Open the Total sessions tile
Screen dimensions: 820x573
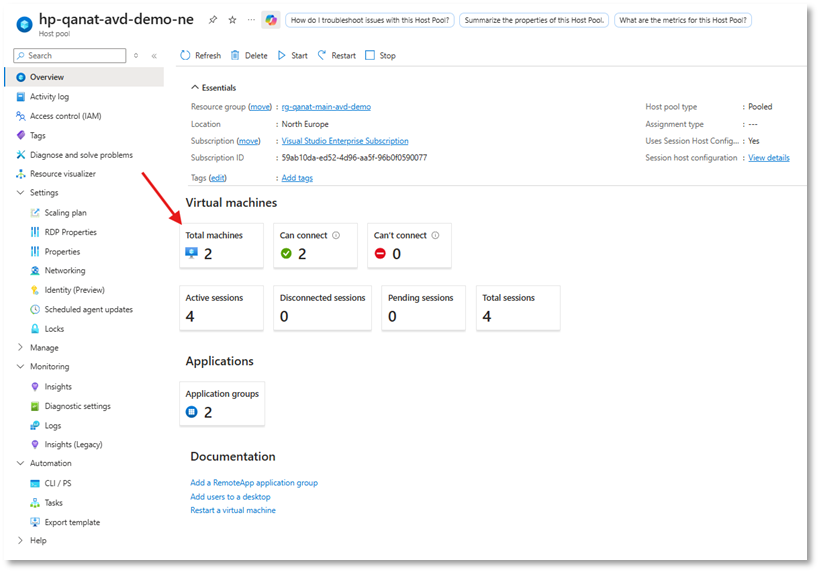[x=518, y=308]
